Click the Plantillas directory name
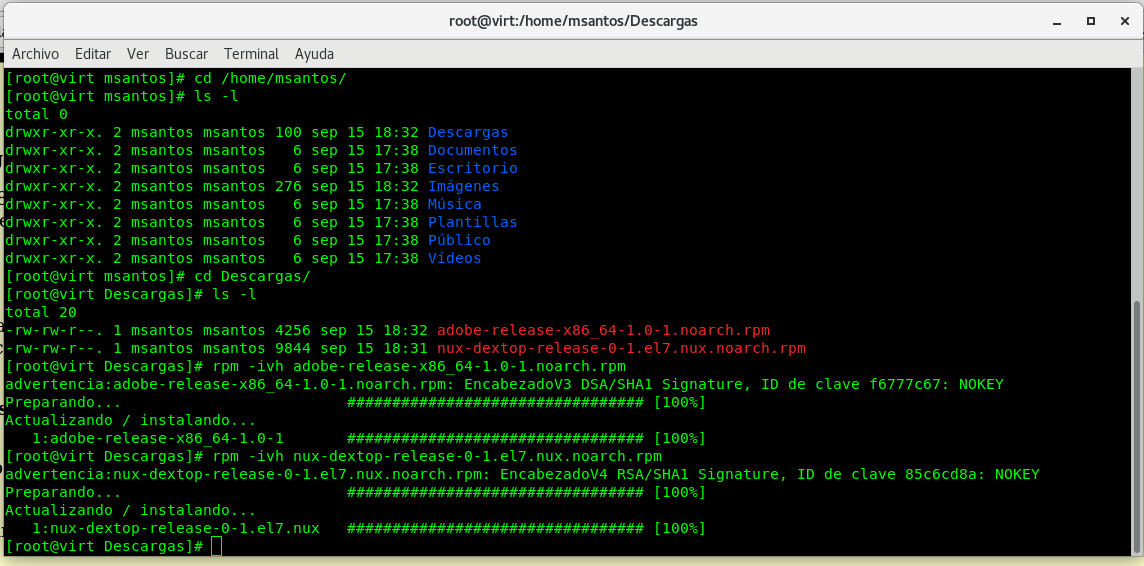Viewport: 1144px width, 566px height. click(472, 222)
